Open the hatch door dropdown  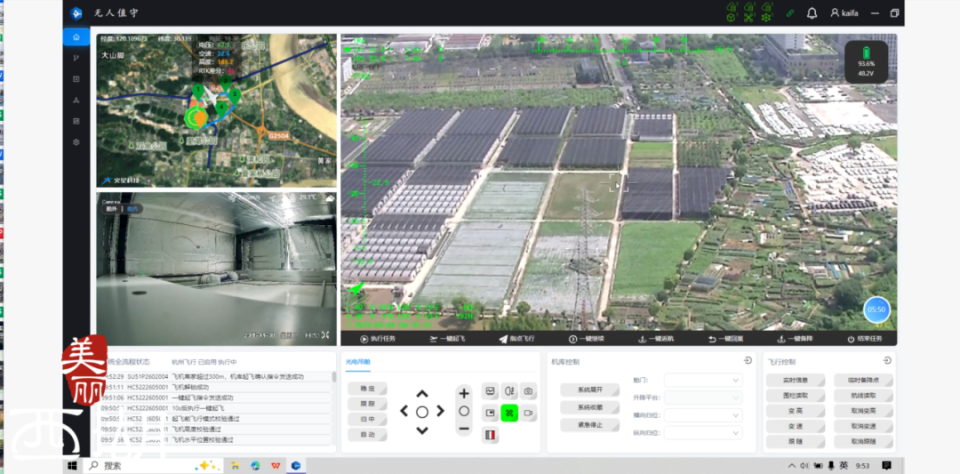(703, 380)
